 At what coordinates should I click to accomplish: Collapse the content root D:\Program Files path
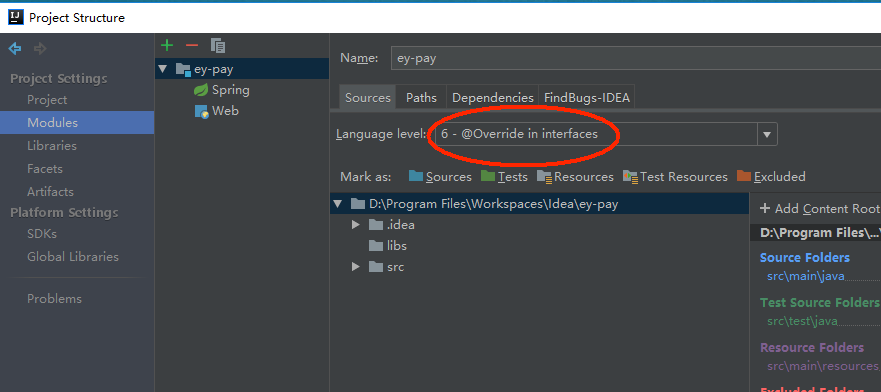pos(338,204)
